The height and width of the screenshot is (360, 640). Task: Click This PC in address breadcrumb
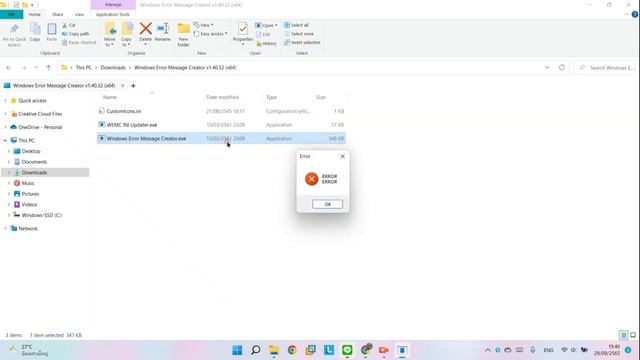[x=84, y=67]
